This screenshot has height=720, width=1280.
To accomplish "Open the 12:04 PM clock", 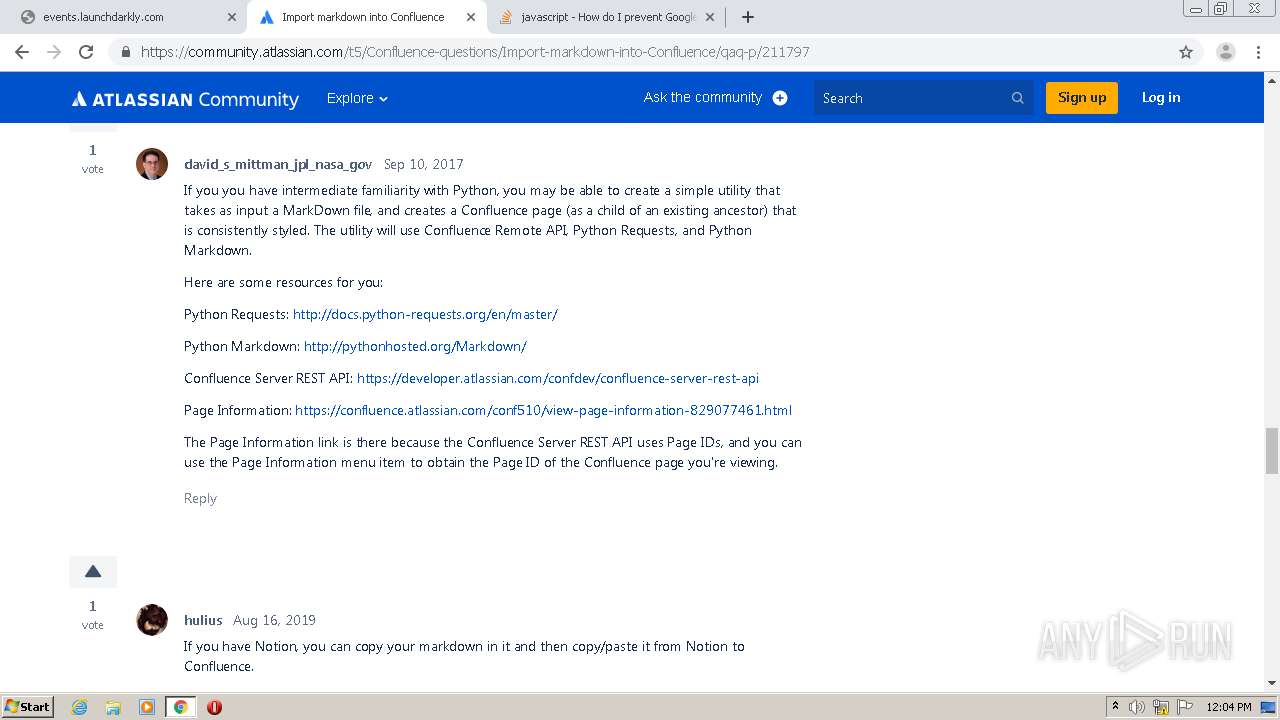I will [x=1229, y=707].
